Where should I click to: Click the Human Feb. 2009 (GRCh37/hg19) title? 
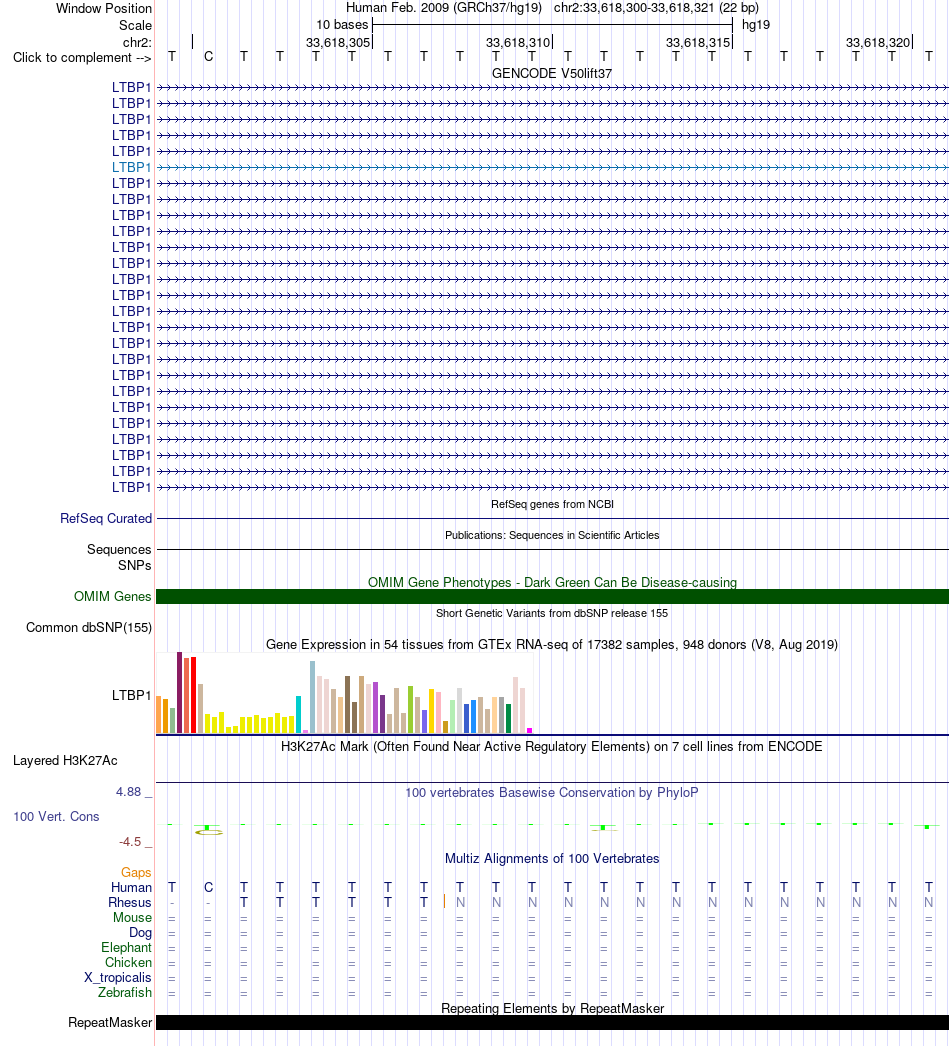[444, 8]
